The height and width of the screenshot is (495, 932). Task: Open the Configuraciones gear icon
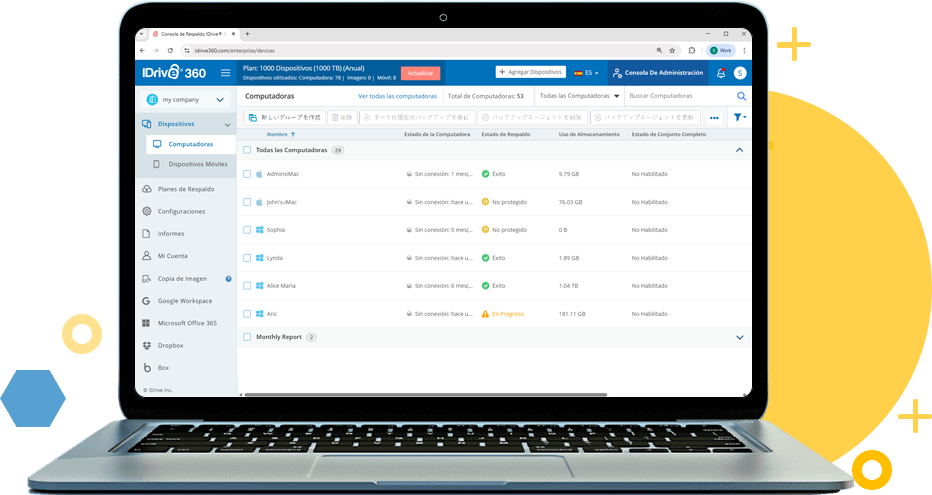coord(147,211)
